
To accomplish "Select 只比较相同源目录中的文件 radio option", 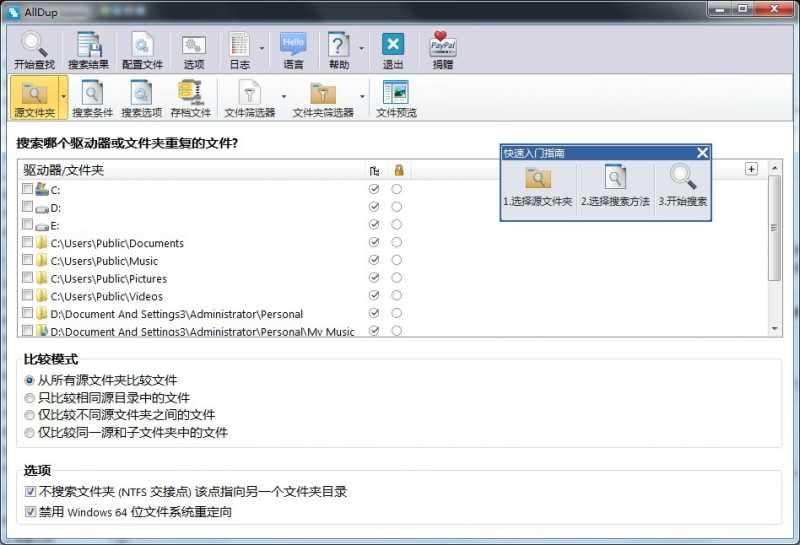I will 30,398.
